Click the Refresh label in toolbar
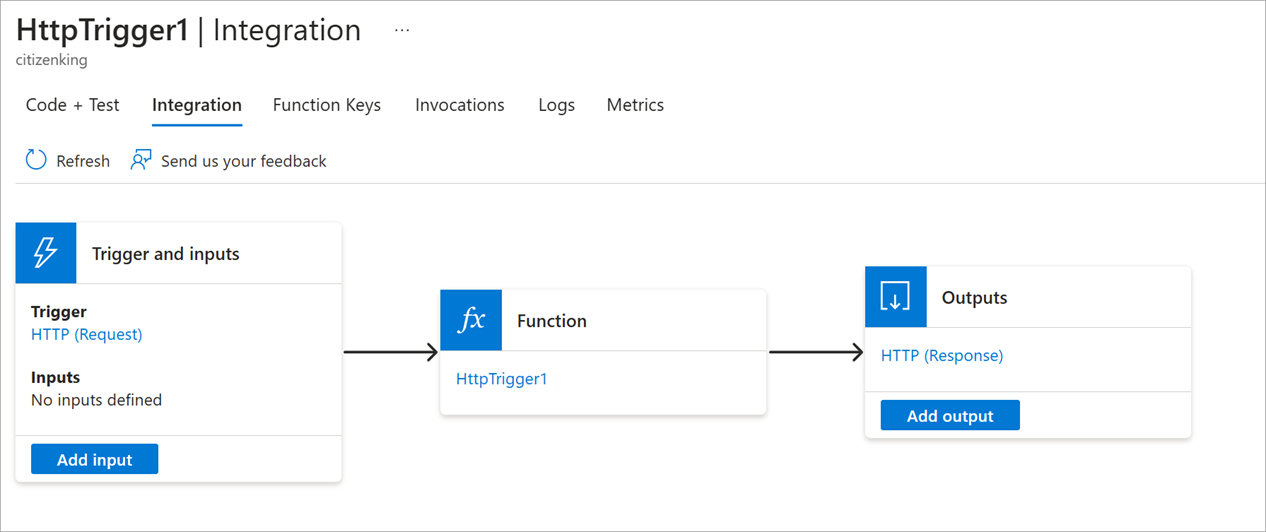 pos(83,161)
